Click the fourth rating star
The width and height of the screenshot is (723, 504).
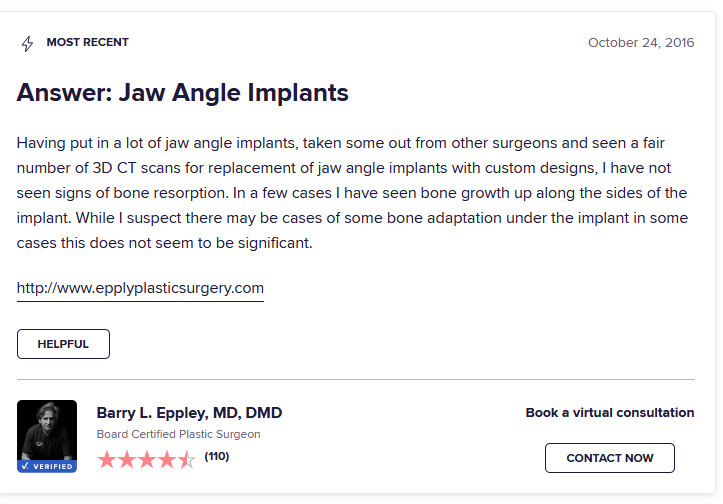(x=167, y=460)
